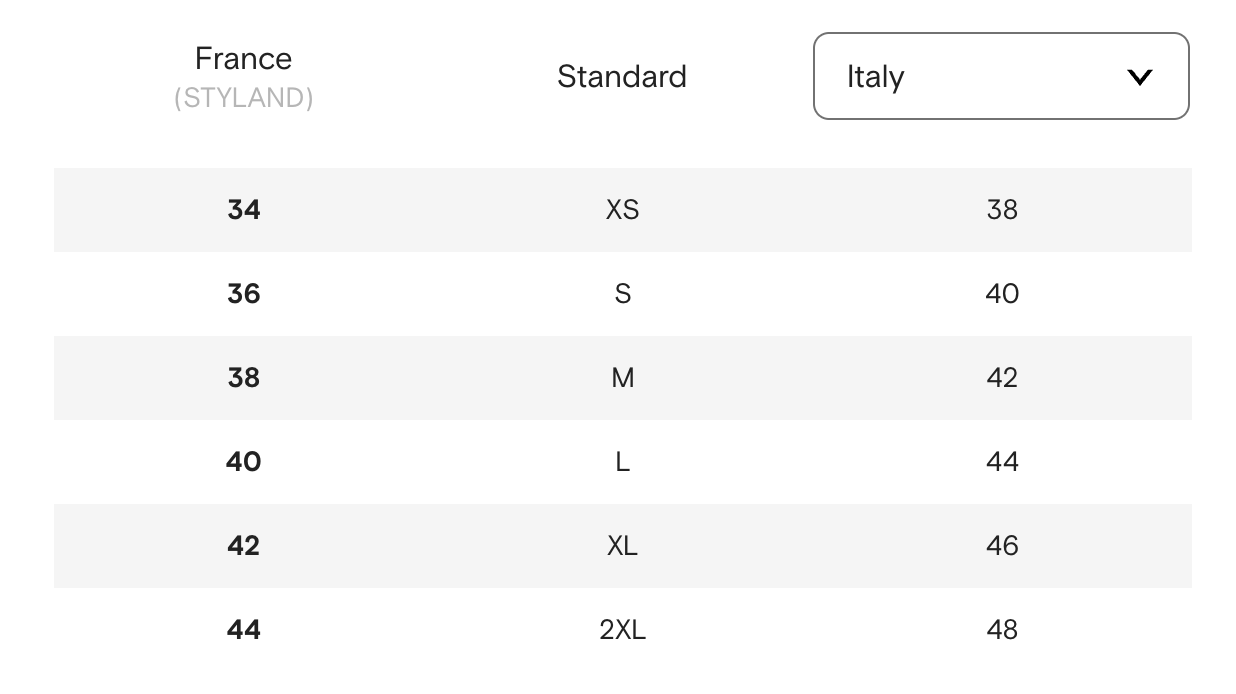Click Italy size 46 value
This screenshot has width=1236, height=694.
coord(1002,546)
